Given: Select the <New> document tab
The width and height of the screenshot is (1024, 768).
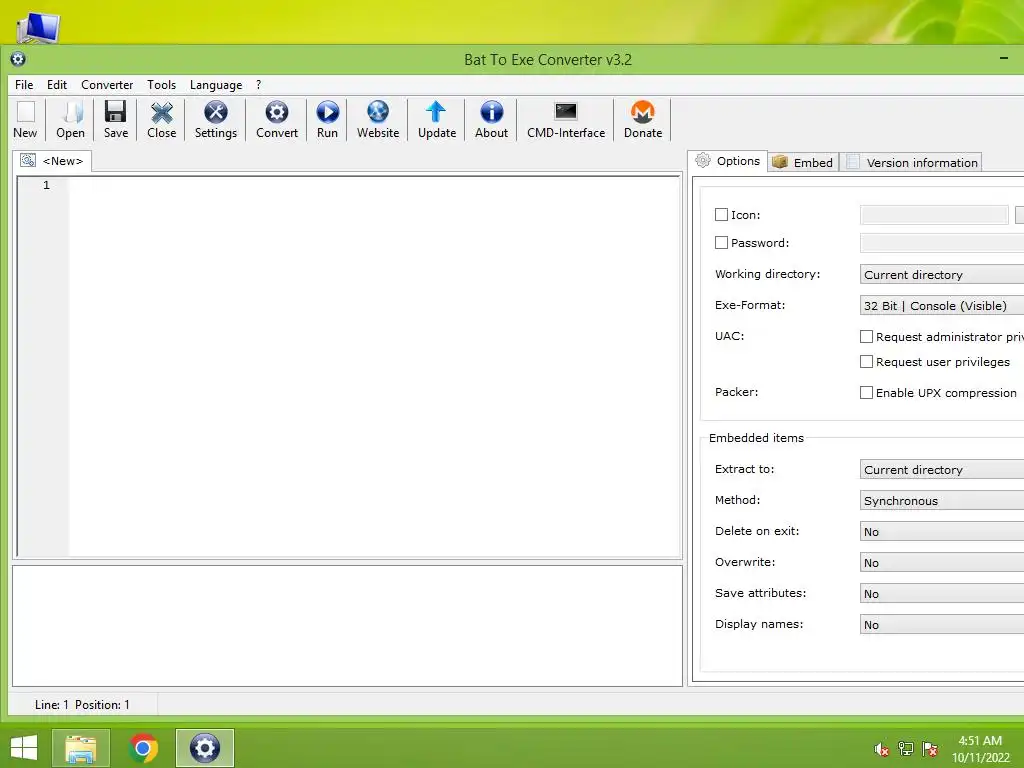Looking at the screenshot, I should (52, 161).
